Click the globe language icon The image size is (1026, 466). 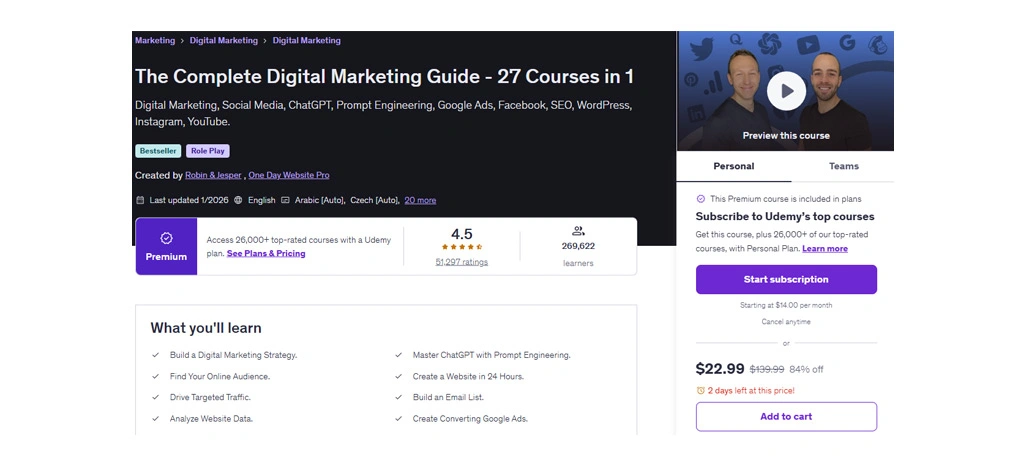[x=238, y=200]
